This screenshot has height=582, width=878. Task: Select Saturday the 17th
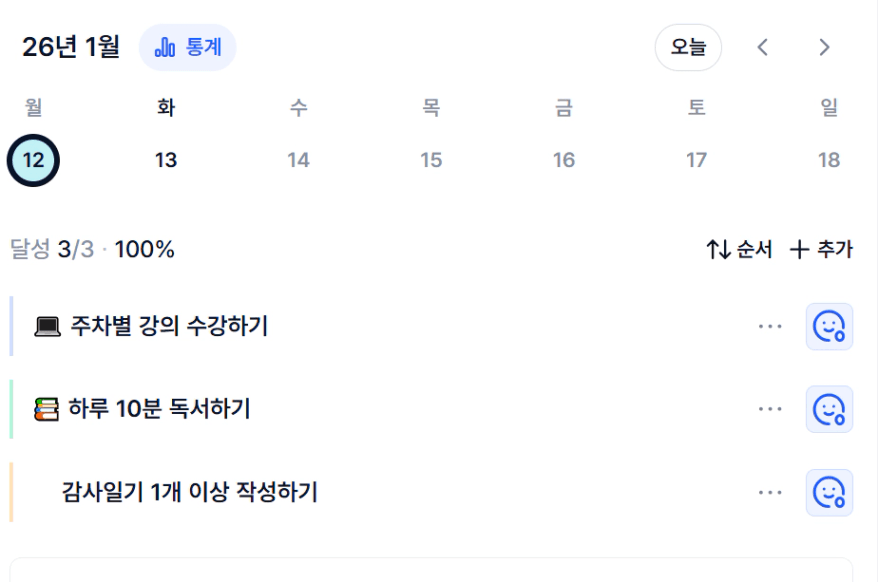click(x=696, y=160)
